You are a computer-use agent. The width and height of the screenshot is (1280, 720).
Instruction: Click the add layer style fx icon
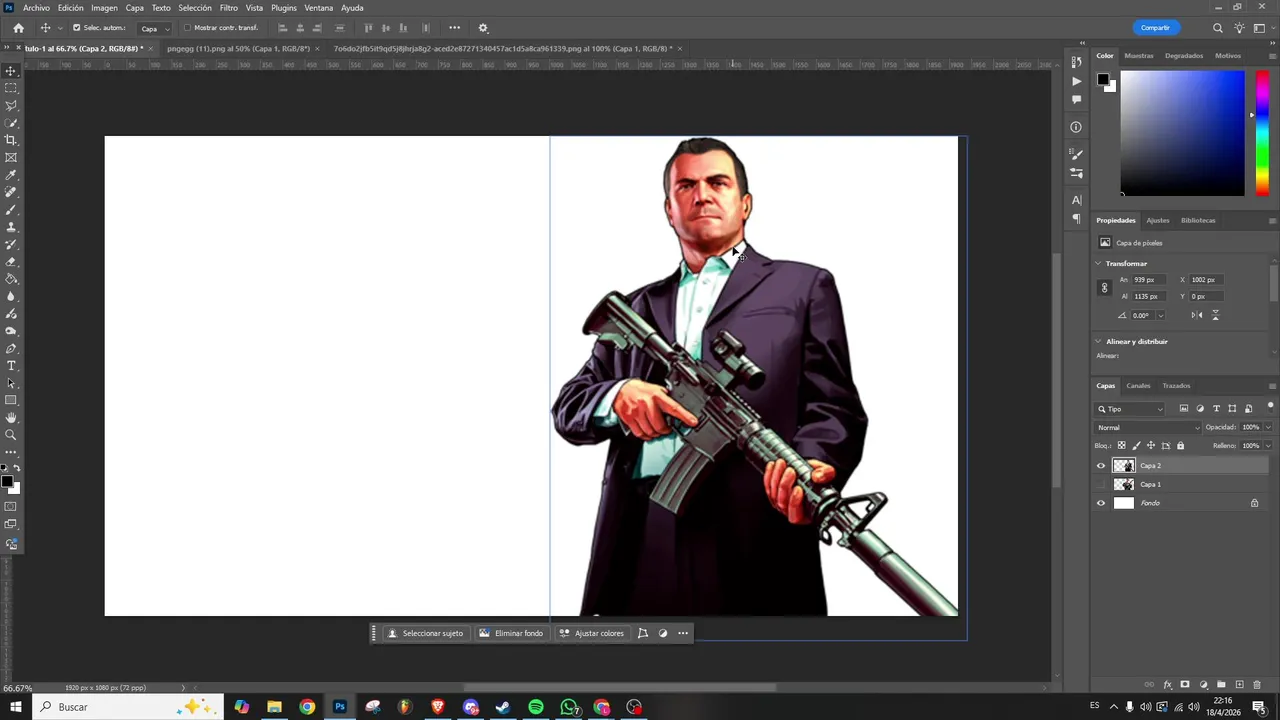pos(1167,685)
